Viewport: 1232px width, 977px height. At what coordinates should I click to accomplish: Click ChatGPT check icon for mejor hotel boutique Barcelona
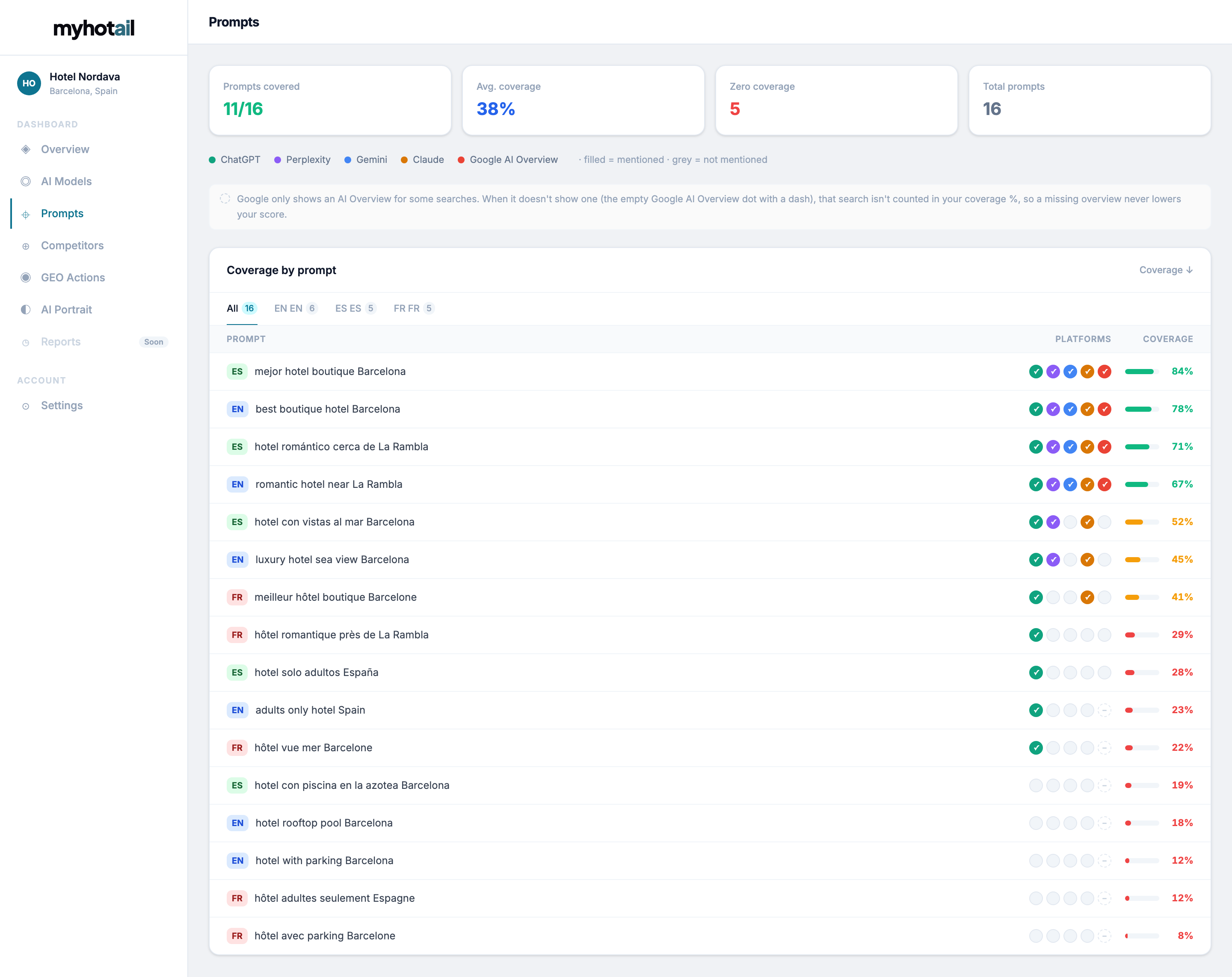[1036, 372]
